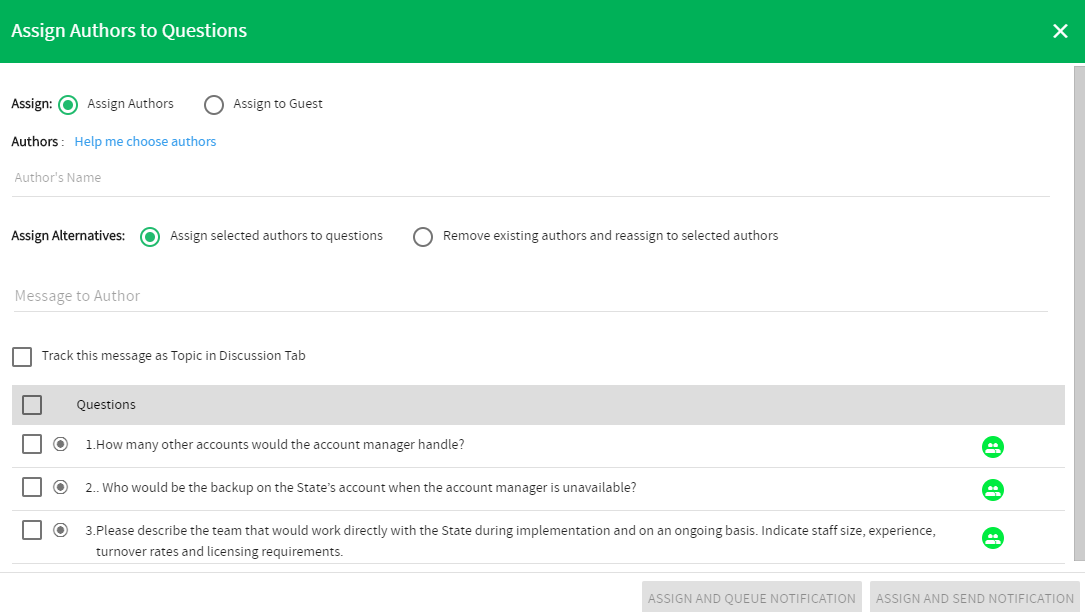Tick the checkbox for question 3
Image resolution: width=1085 pixels, height=612 pixels.
click(x=32, y=530)
